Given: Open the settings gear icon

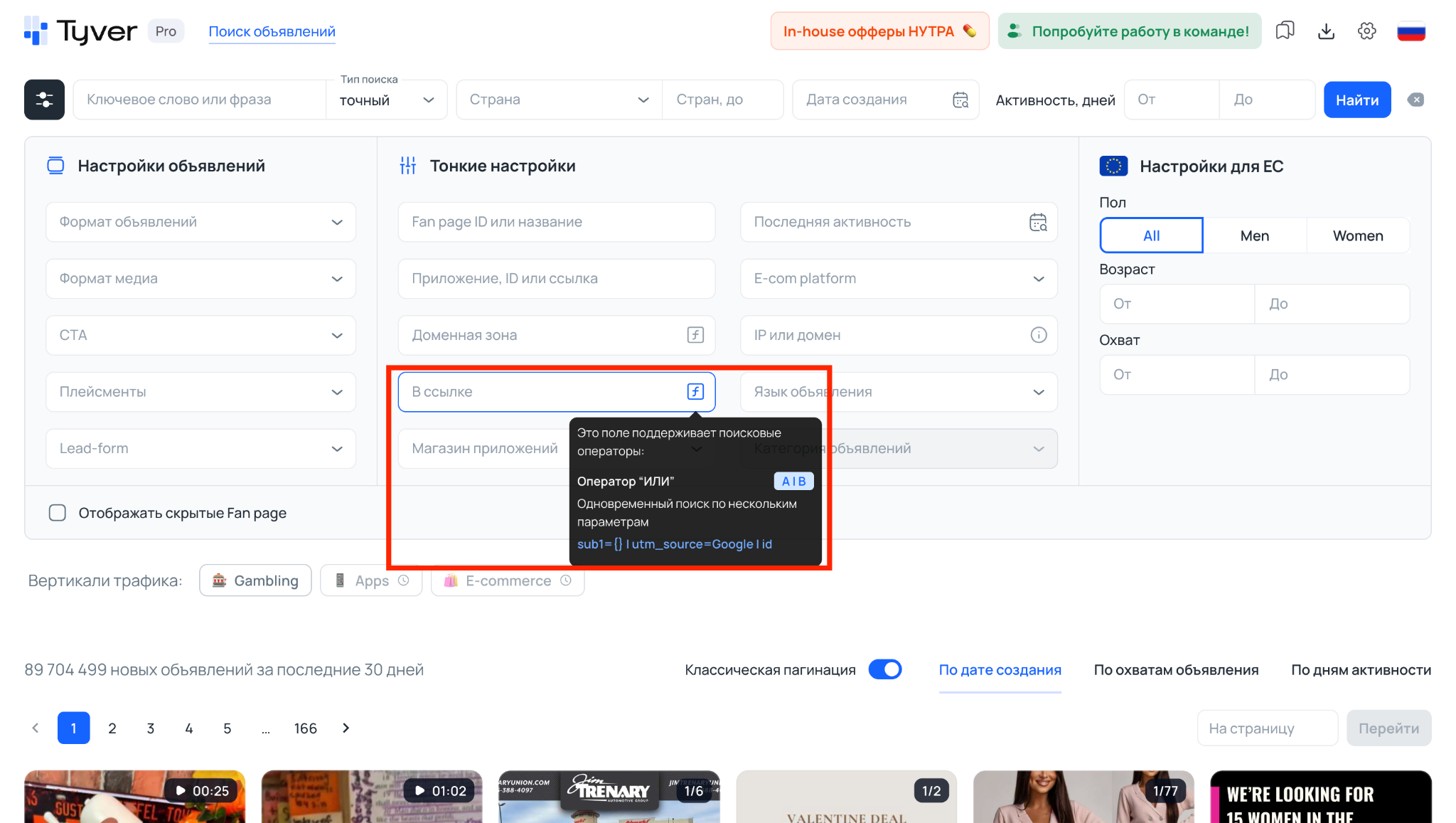Looking at the screenshot, I should (x=1366, y=31).
